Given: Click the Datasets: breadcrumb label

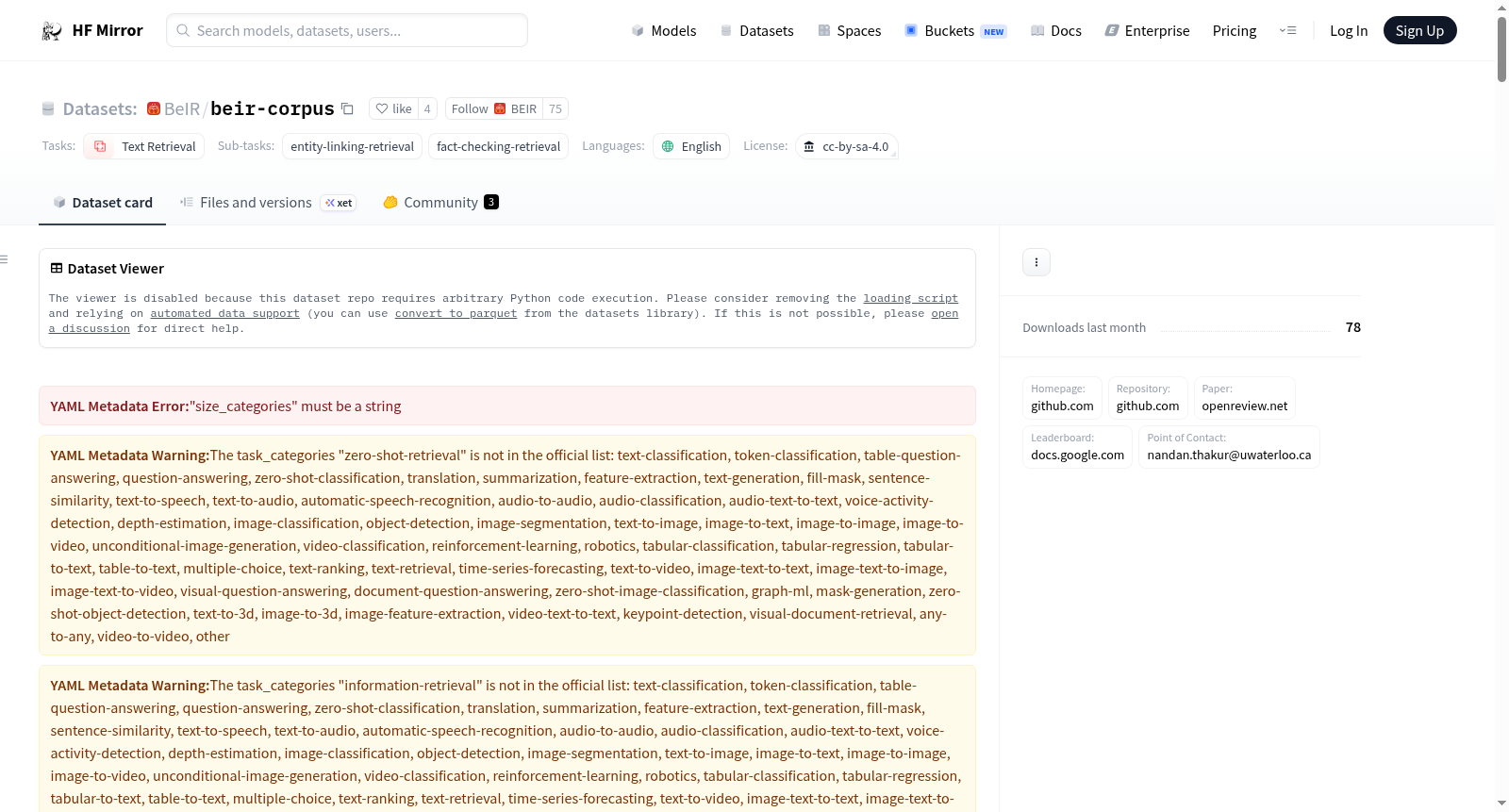Looking at the screenshot, I should (100, 108).
